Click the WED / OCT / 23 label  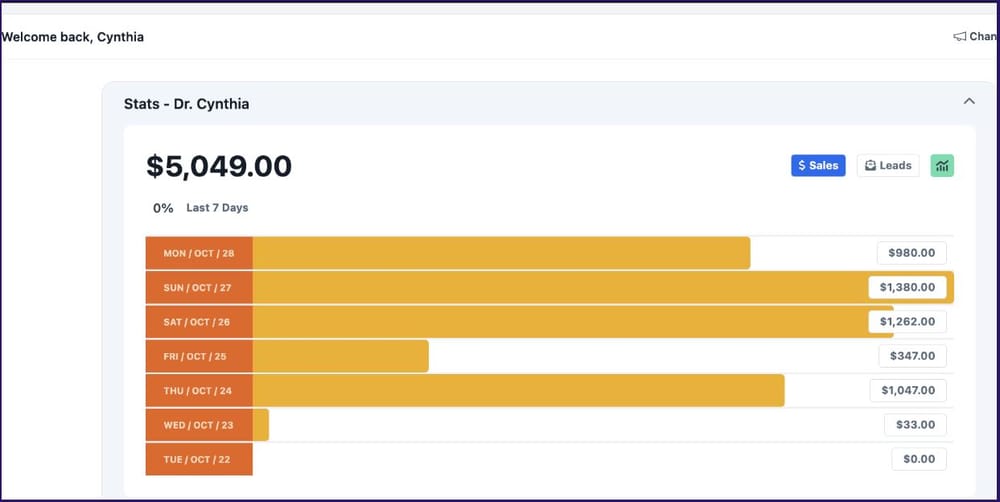click(x=199, y=425)
